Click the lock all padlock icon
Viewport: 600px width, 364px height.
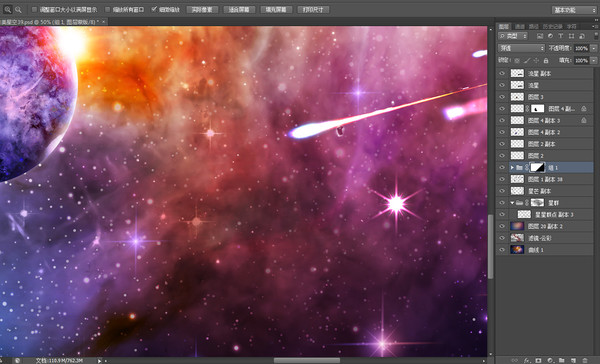pyautogui.click(x=546, y=60)
